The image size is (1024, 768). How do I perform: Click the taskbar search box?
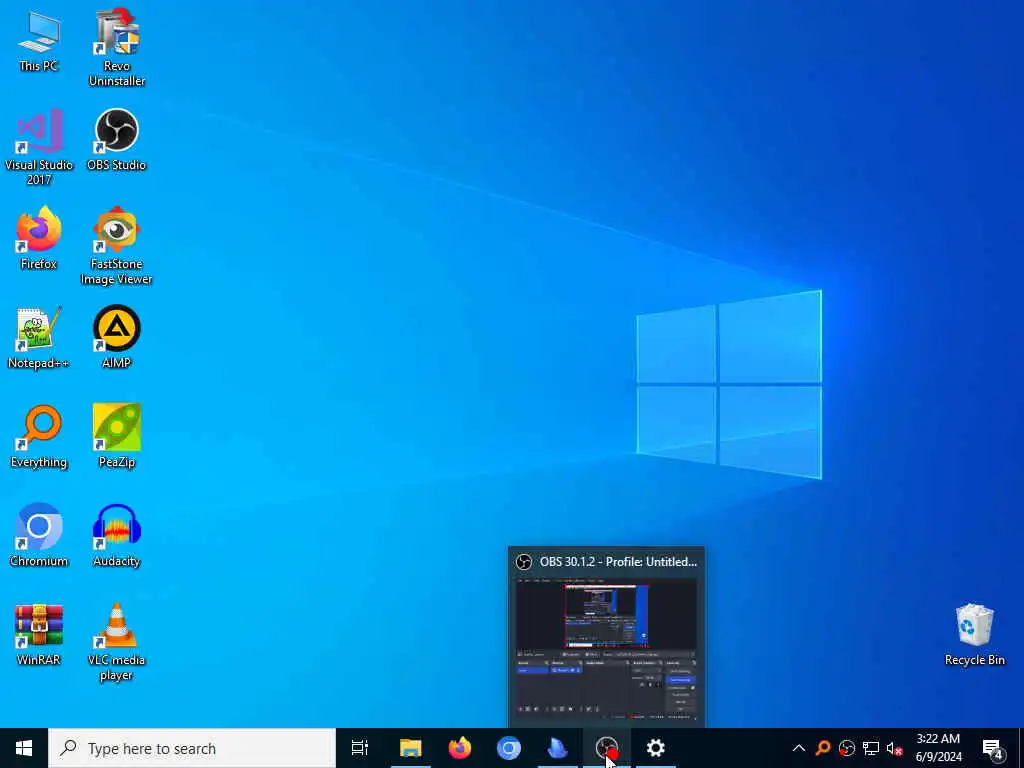coord(192,748)
